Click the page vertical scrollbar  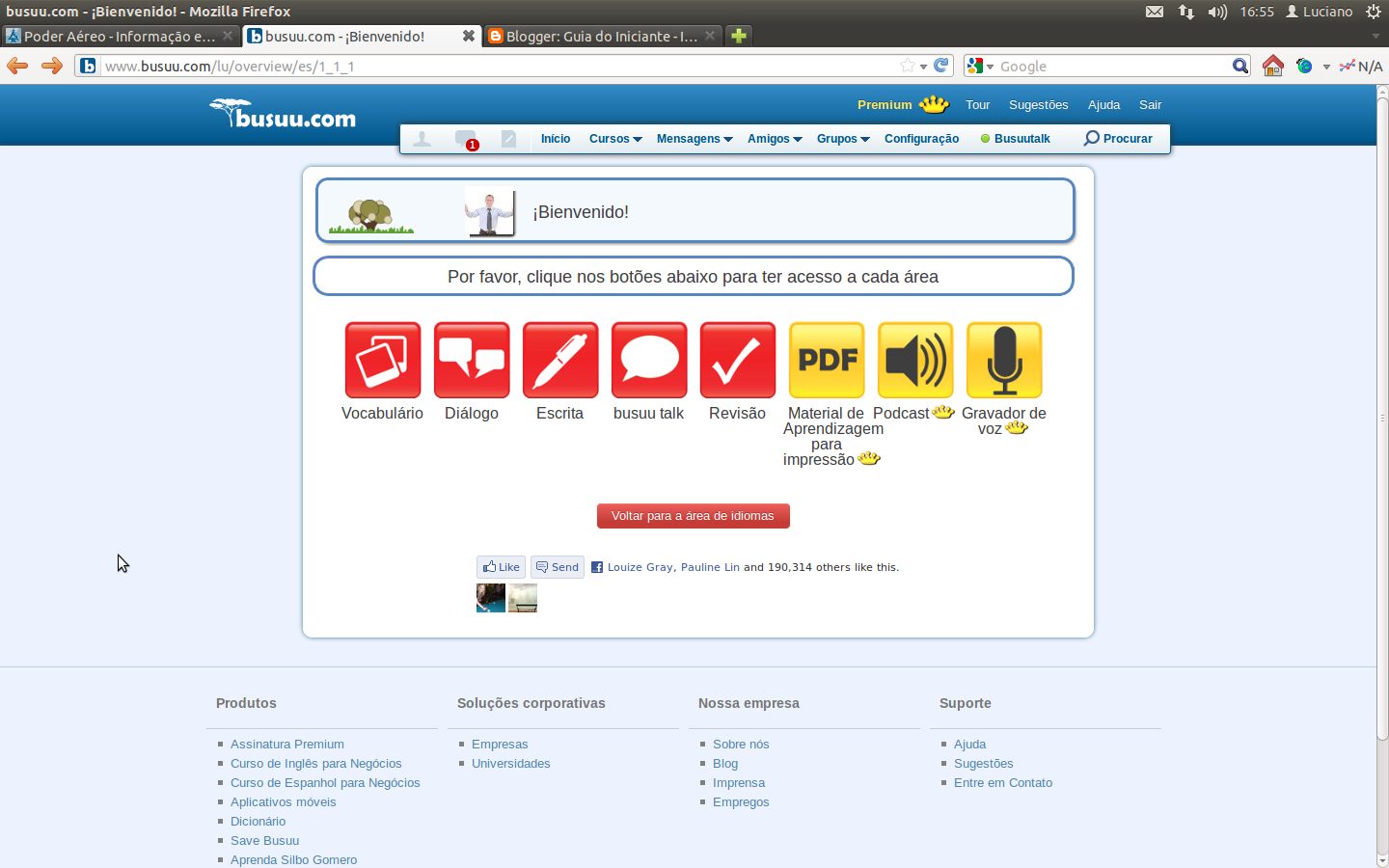pyautogui.click(x=1382, y=418)
